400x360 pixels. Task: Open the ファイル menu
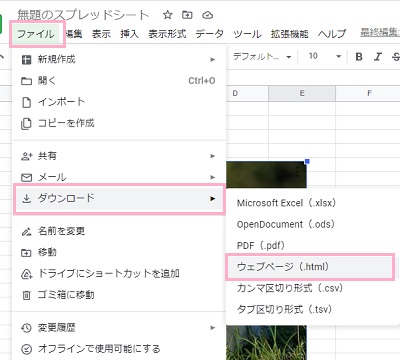coord(36,34)
